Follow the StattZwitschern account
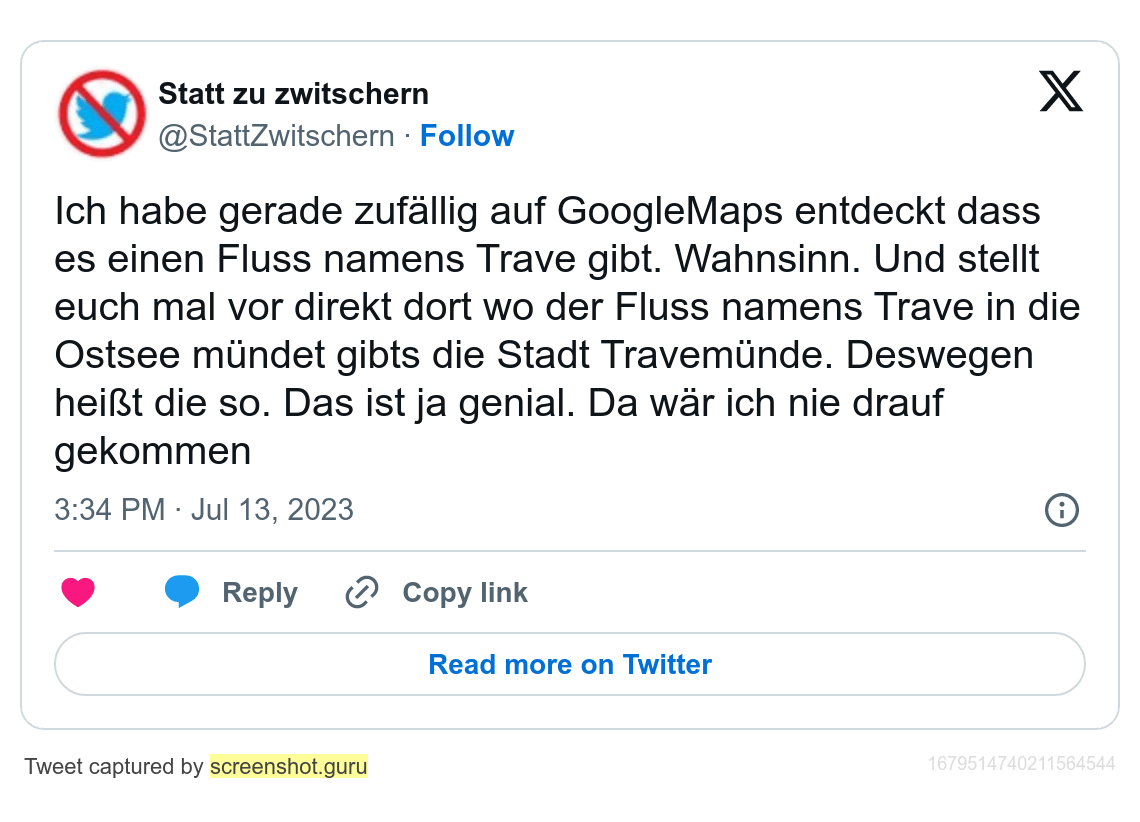 coord(467,136)
